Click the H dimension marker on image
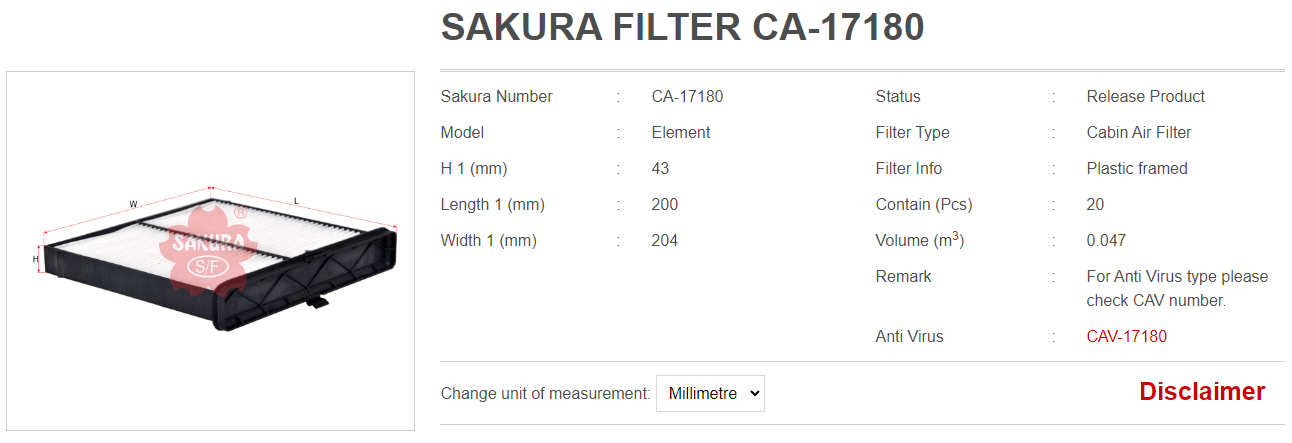 point(36,258)
